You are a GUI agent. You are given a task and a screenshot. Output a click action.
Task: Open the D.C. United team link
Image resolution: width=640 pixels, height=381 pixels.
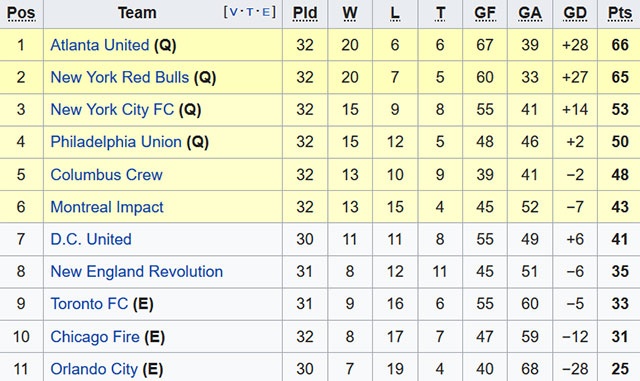pos(91,239)
